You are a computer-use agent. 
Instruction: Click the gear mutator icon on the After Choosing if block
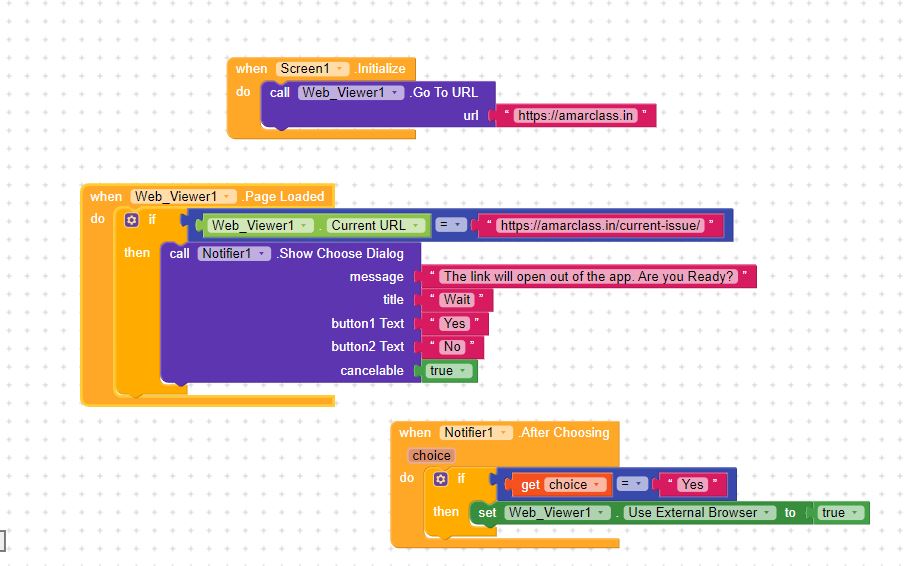coord(441,479)
